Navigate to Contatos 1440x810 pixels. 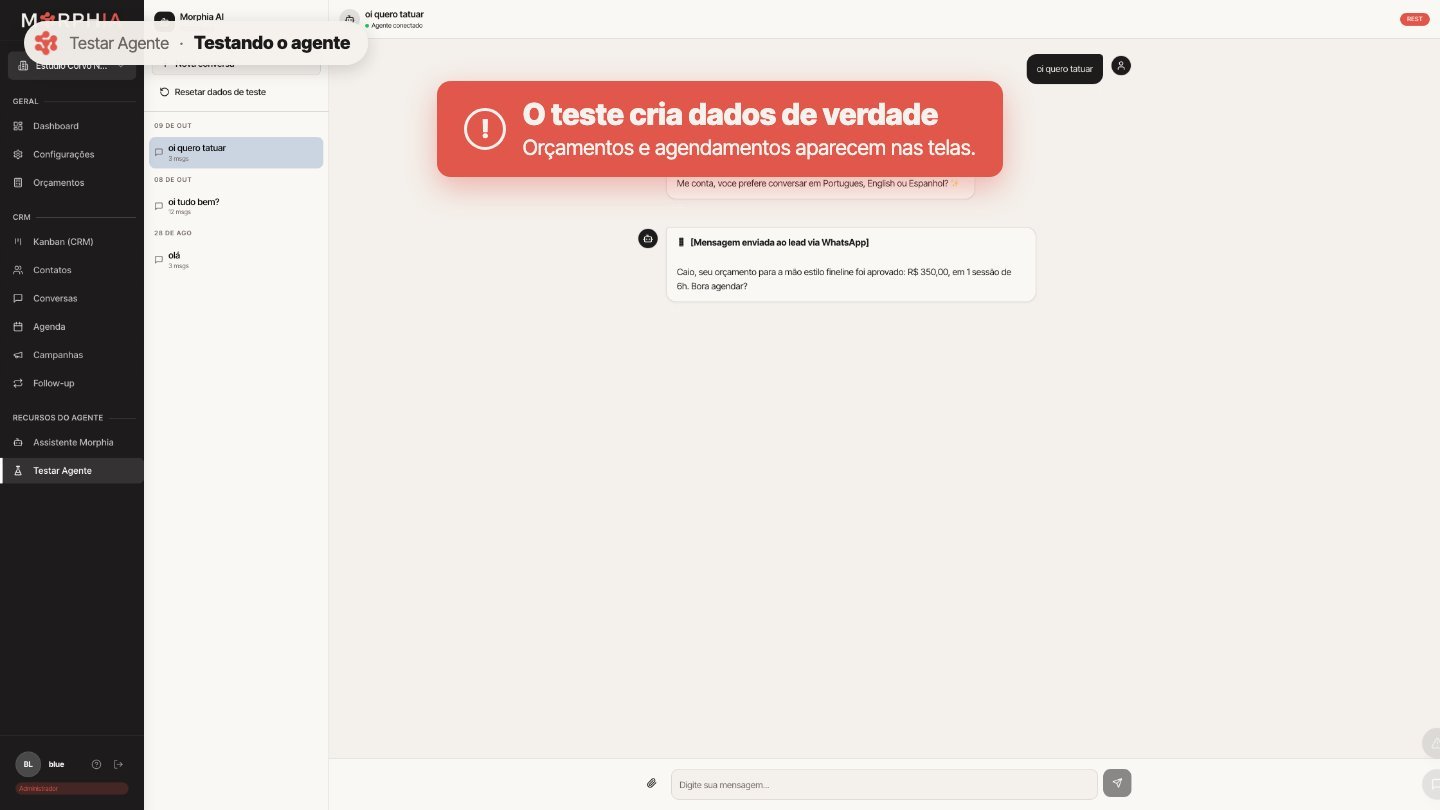pyautogui.click(x=70, y=270)
